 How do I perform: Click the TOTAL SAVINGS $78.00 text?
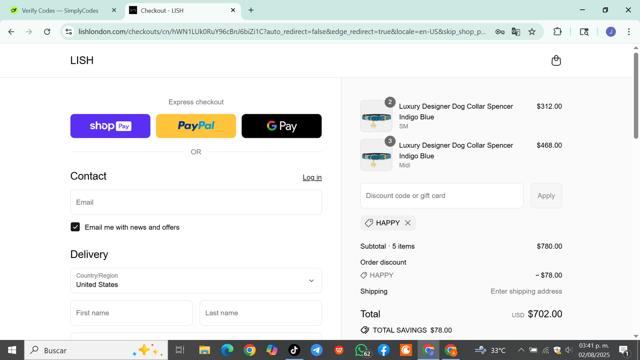tap(412, 330)
